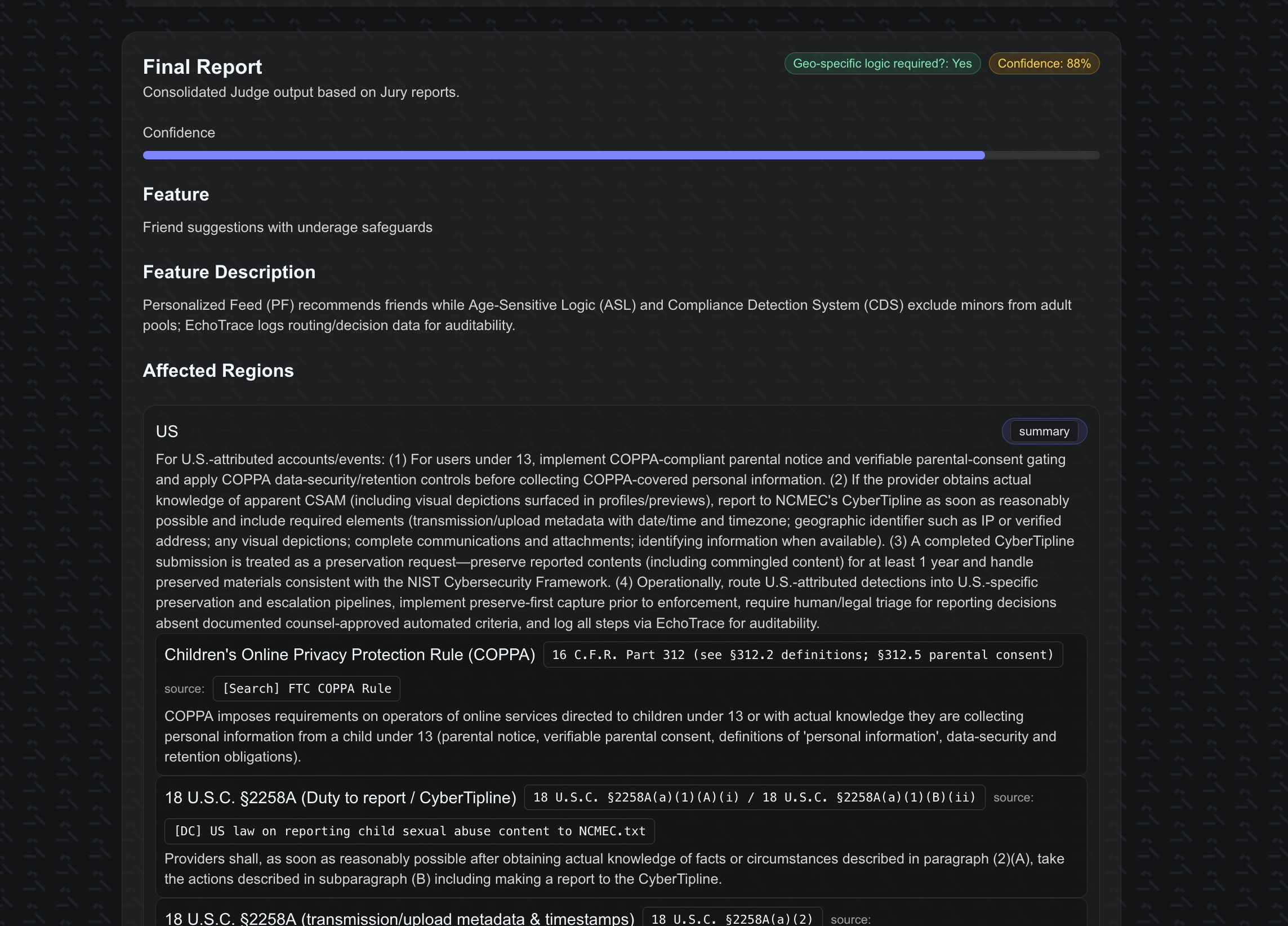Image resolution: width=1288 pixels, height=926 pixels.
Task: Click the 18 U.S.C. §2258A(a)(1)(A)(i) citation chip
Action: pyautogui.click(x=754, y=797)
